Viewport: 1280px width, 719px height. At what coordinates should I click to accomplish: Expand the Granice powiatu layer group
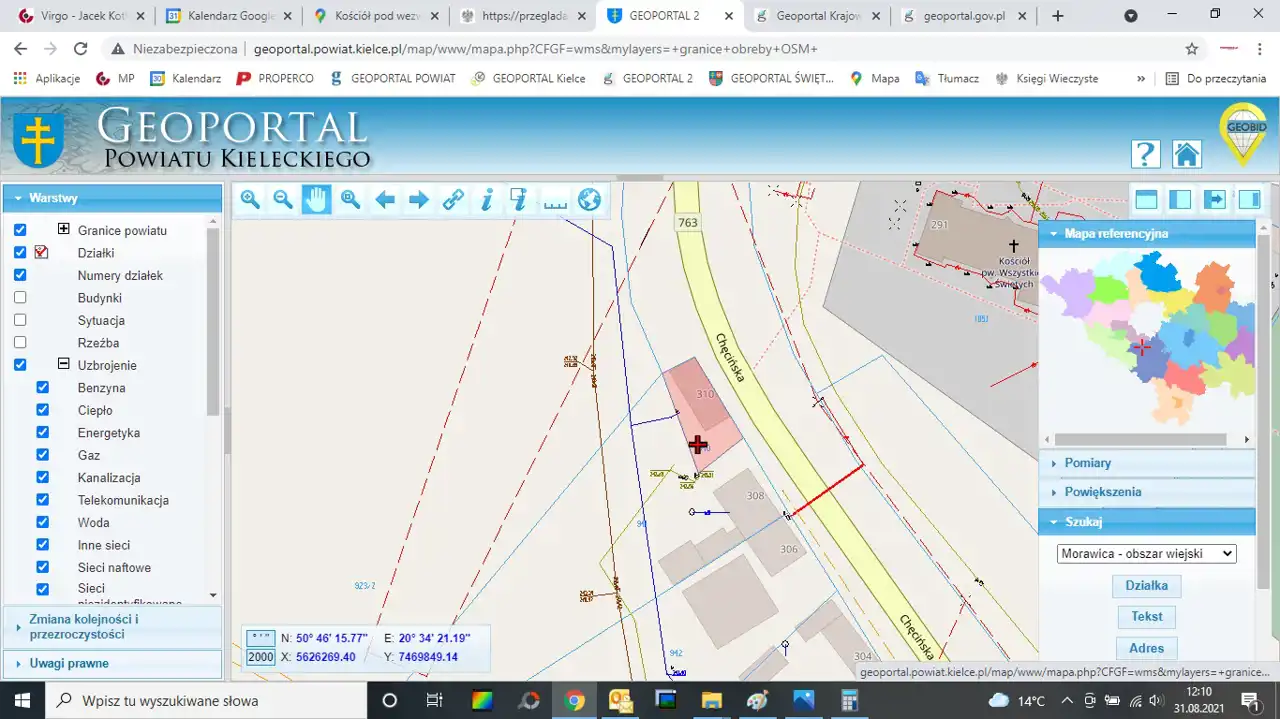tap(63, 230)
